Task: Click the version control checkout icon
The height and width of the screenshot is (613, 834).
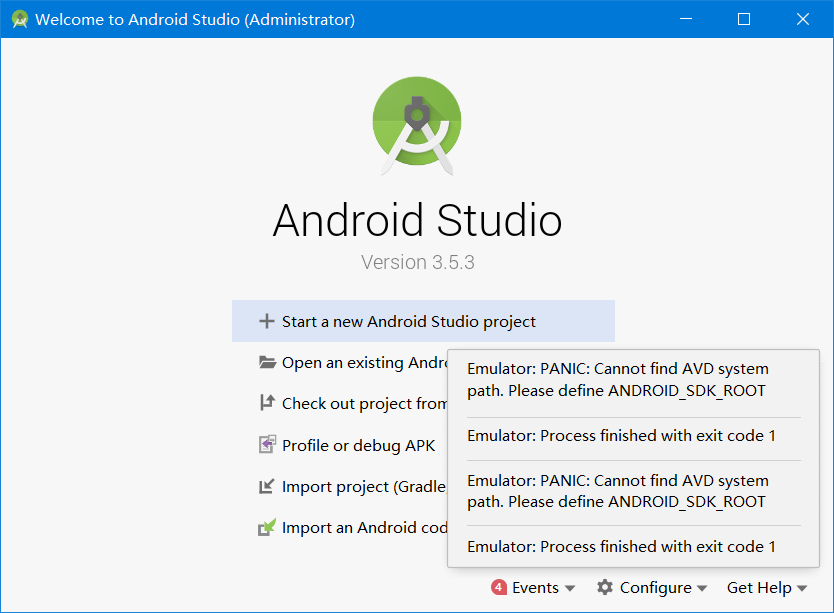Action: click(x=266, y=403)
